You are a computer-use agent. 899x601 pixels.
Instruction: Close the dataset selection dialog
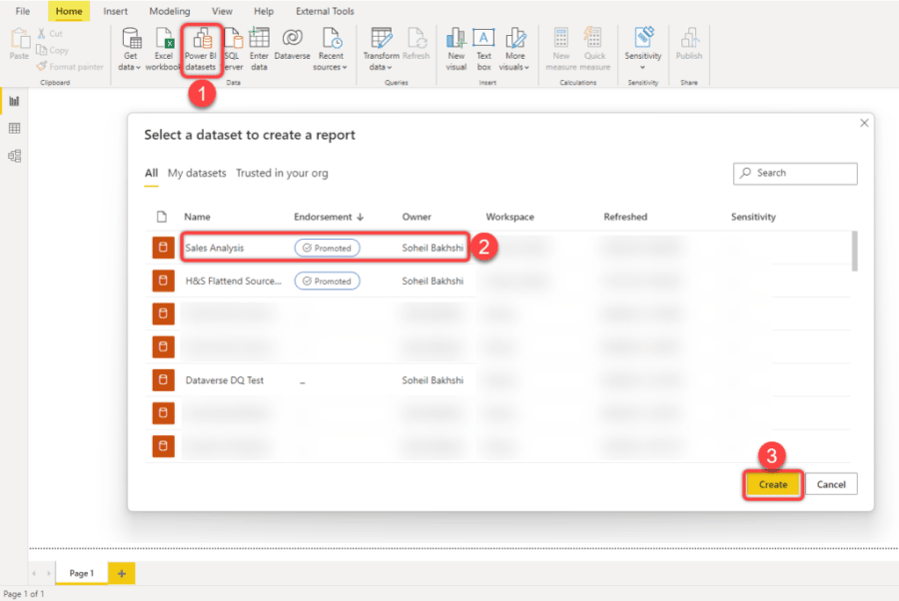[x=864, y=123]
